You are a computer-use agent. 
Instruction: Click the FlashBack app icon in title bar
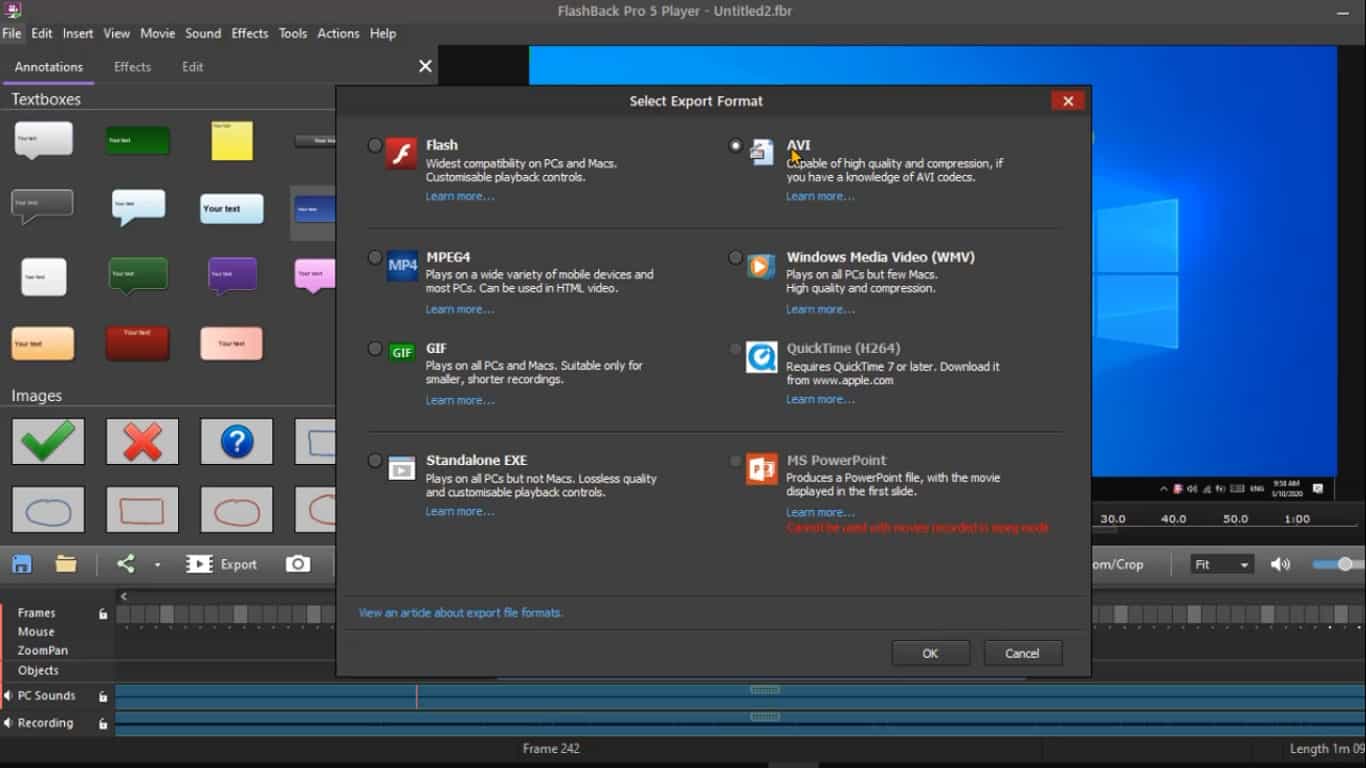(12, 11)
